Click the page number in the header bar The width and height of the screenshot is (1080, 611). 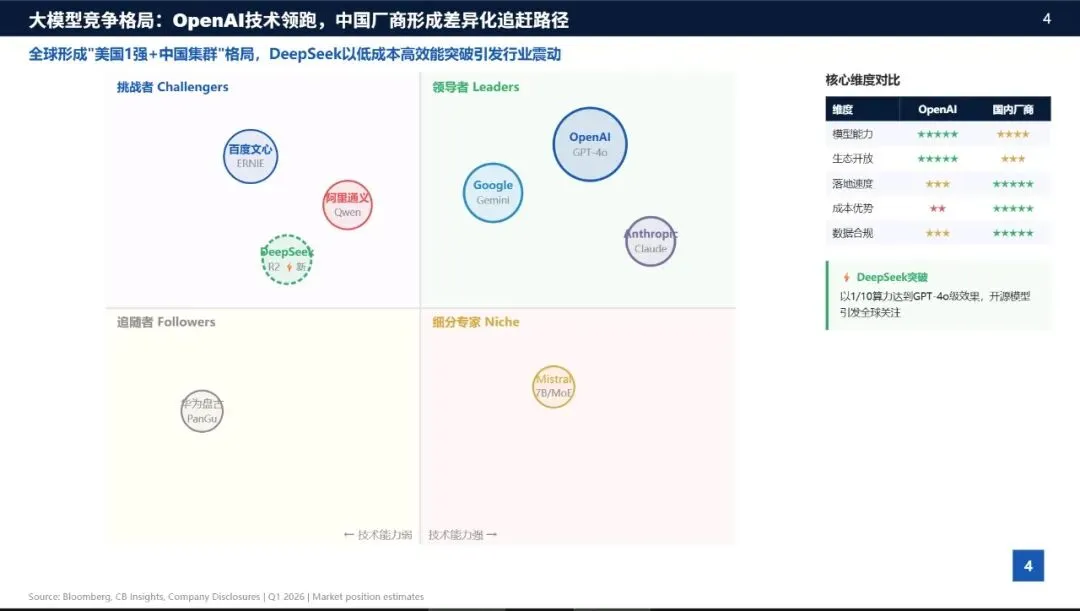(x=1046, y=19)
